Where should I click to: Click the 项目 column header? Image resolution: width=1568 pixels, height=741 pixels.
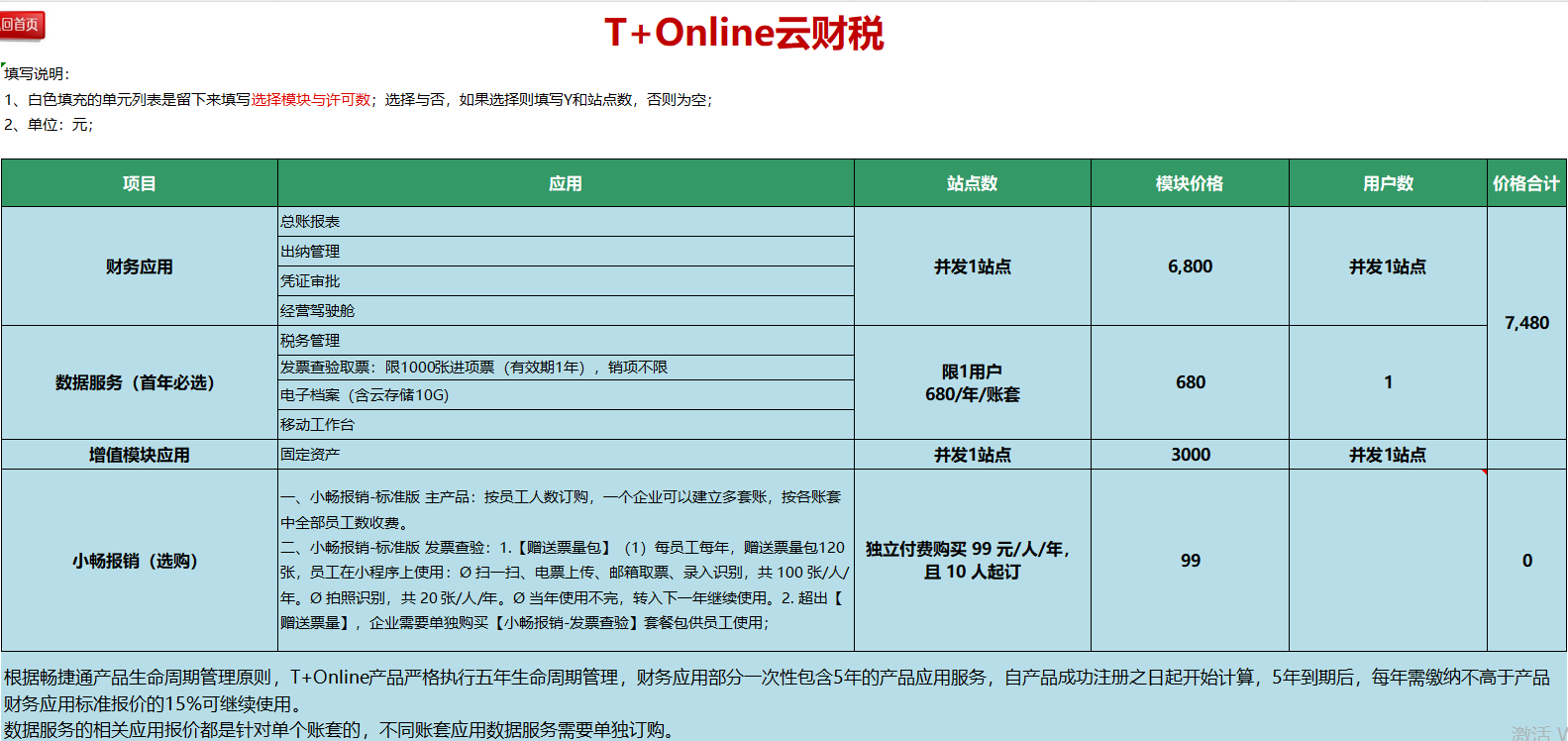pos(140,183)
